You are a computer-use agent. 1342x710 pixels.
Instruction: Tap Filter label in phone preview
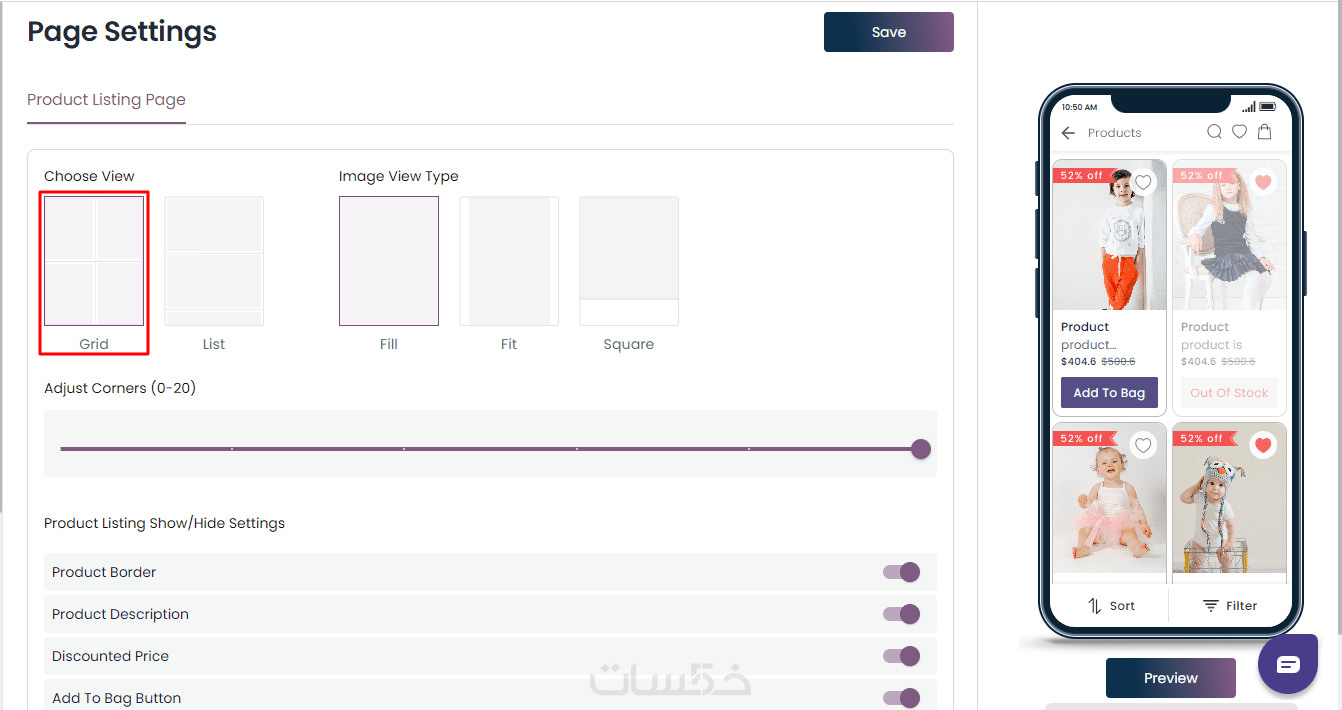1242,606
